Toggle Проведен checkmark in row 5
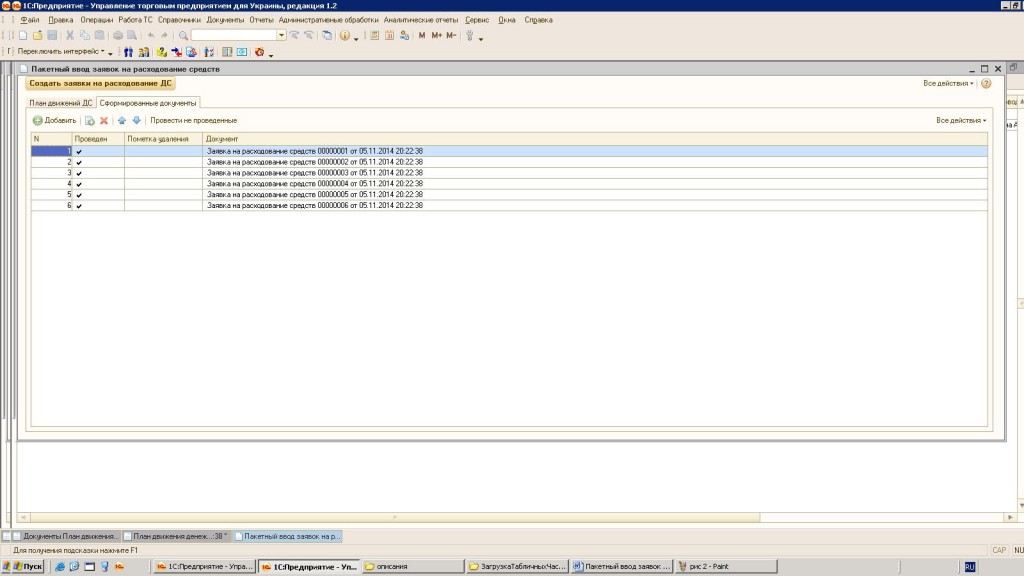 [79, 195]
